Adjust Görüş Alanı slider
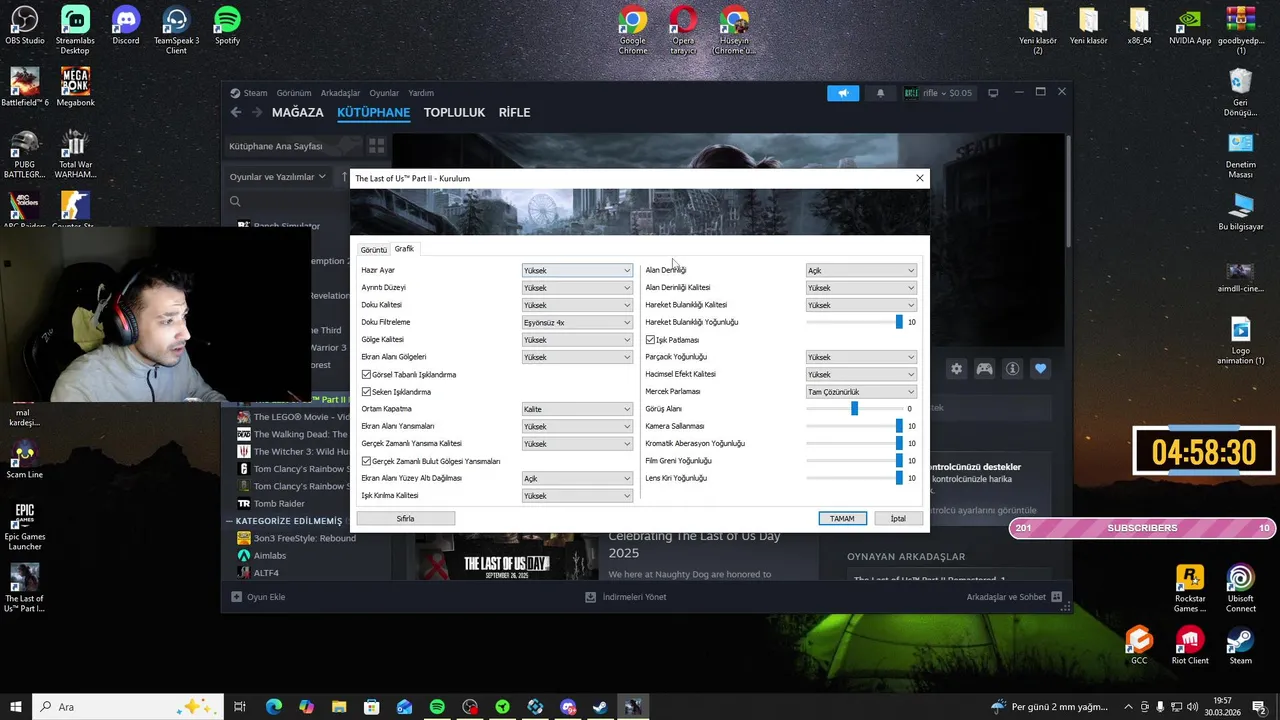This screenshot has width=1280, height=720. pyautogui.click(x=854, y=409)
